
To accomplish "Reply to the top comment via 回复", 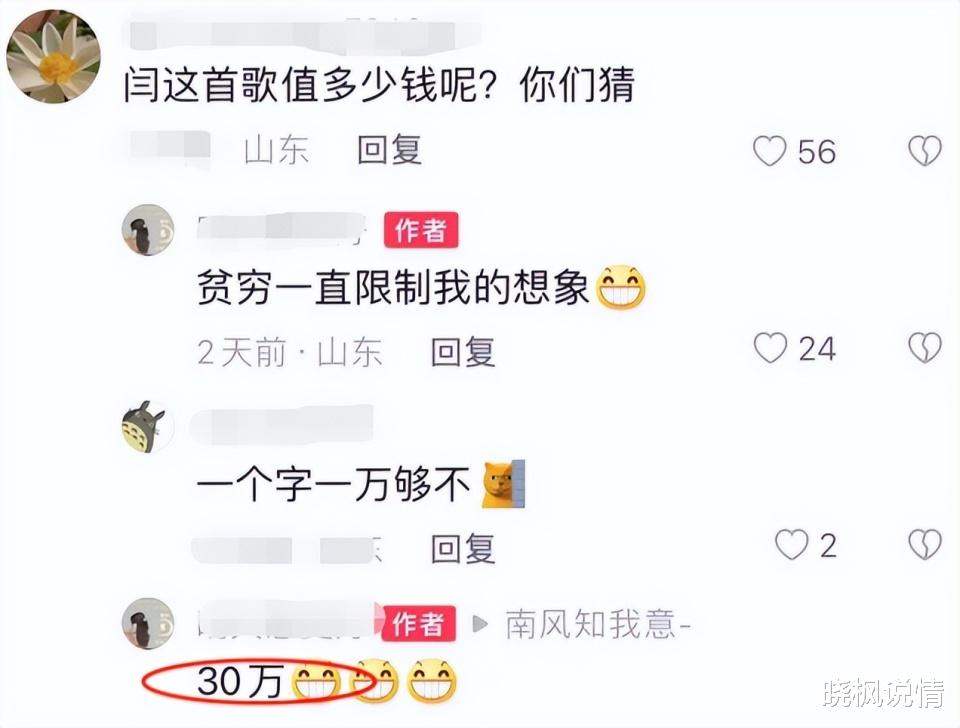I will click(x=389, y=149).
